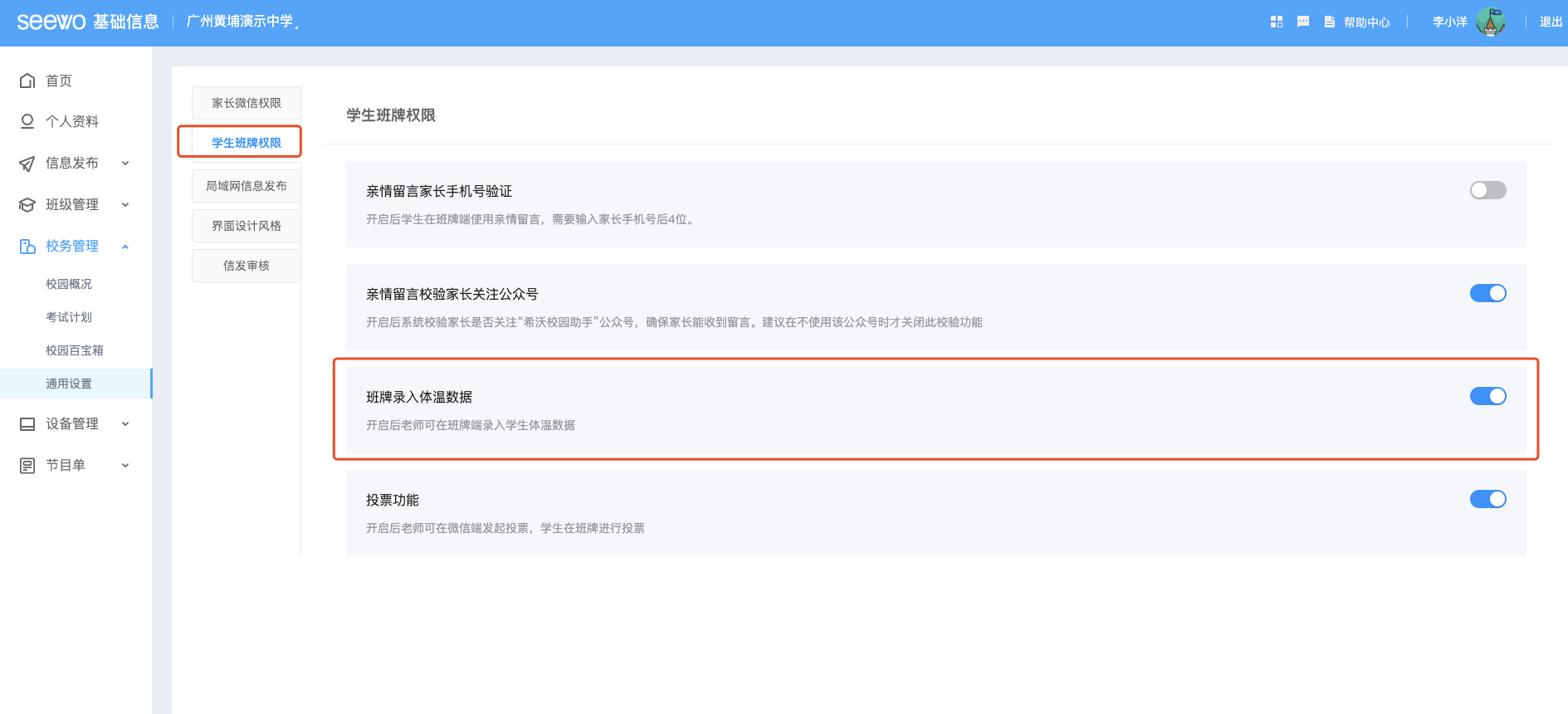Screen dimensions: 1568x714
Task: Expand the 设备管理 menu chevron
Action: coord(125,424)
